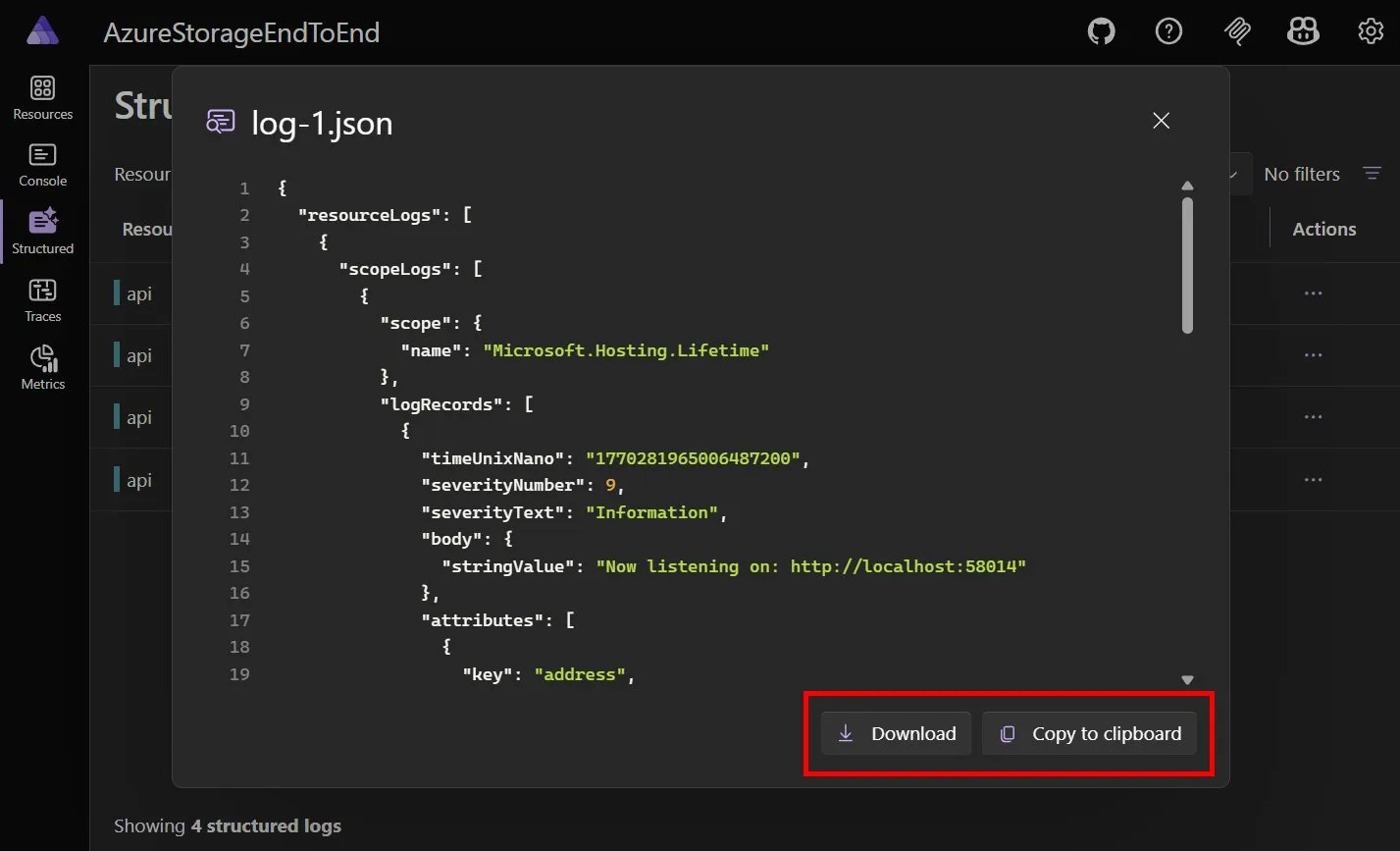Viewport: 1400px width, 851px height.
Task: Open the Traces view
Action: [42, 299]
